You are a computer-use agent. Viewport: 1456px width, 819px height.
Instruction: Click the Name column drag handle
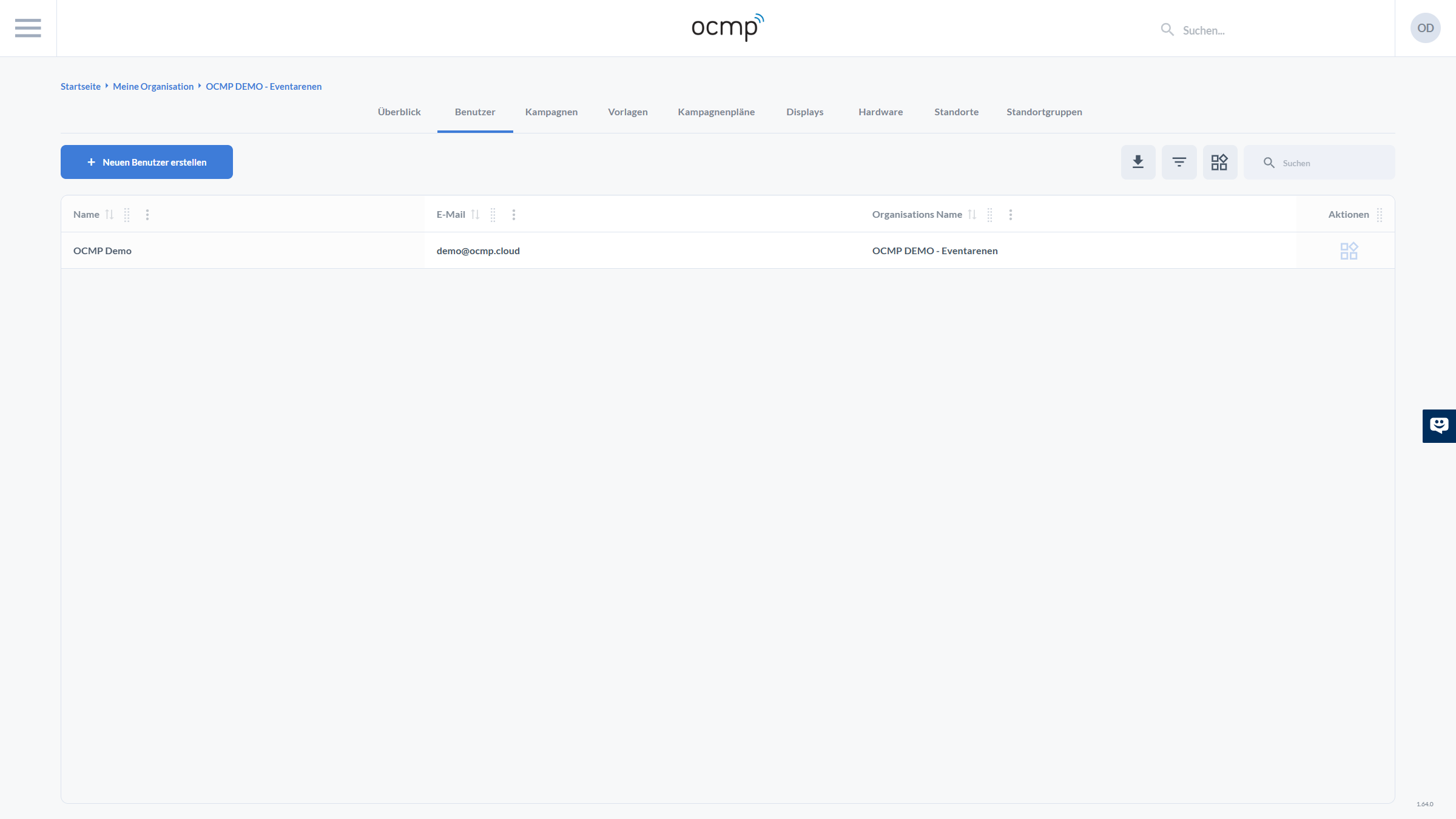[x=127, y=215]
